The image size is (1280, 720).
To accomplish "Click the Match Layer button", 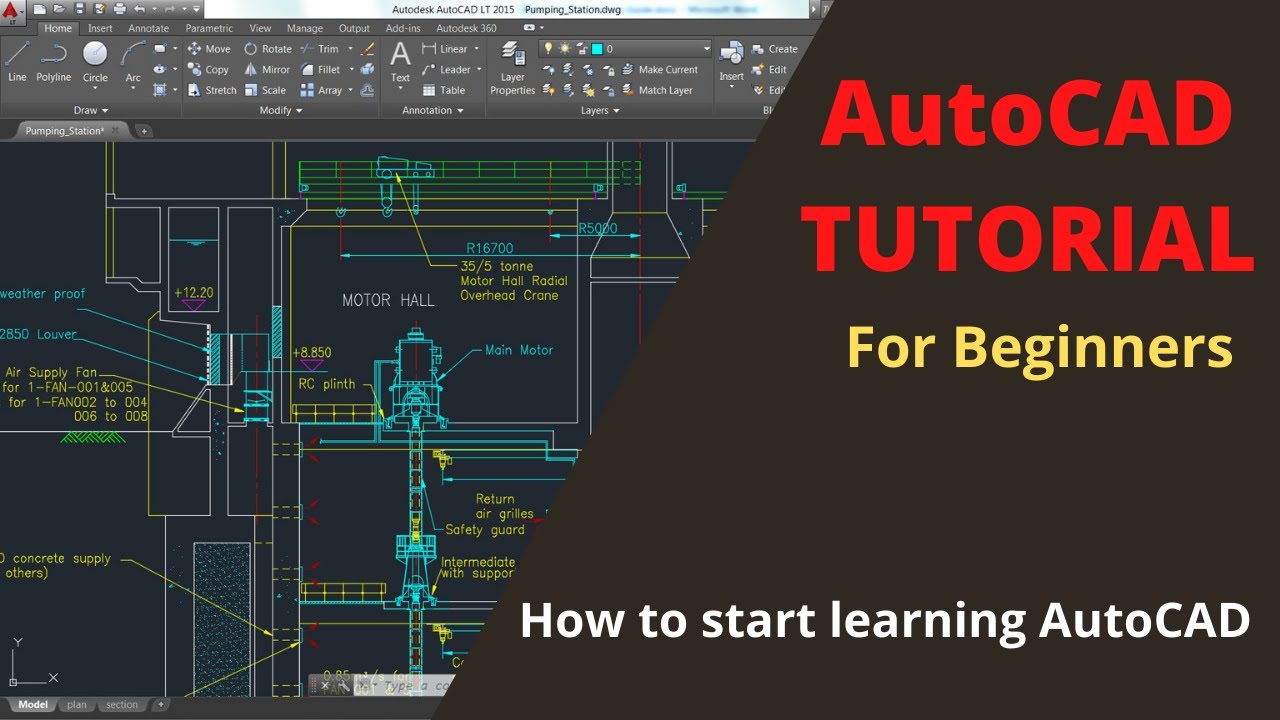I will [x=657, y=90].
